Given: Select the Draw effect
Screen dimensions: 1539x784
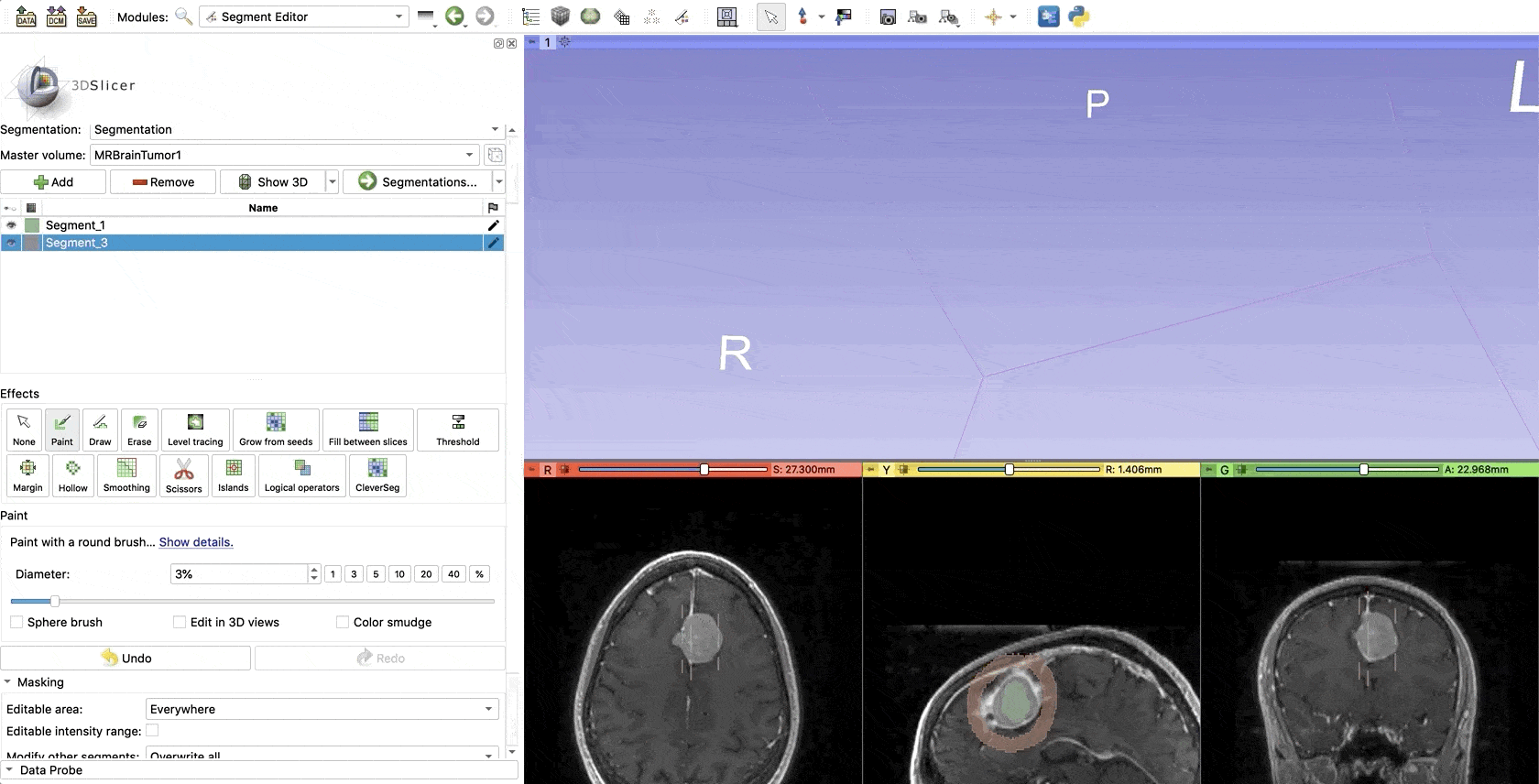Looking at the screenshot, I should pos(100,430).
